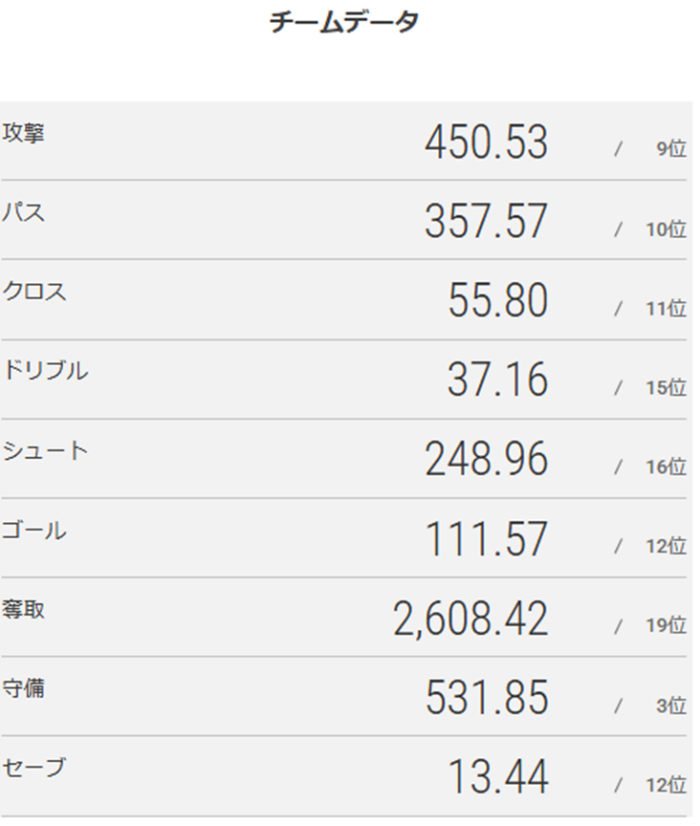This screenshot has height=826, width=700.
Task: Select the 攻撃 row label
Action: (23, 133)
